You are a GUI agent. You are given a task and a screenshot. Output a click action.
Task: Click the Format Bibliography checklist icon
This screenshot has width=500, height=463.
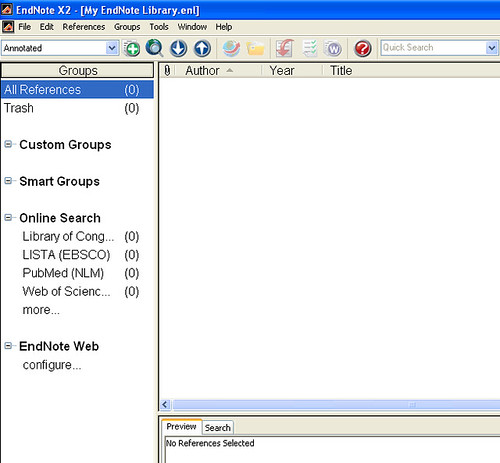pos(310,48)
